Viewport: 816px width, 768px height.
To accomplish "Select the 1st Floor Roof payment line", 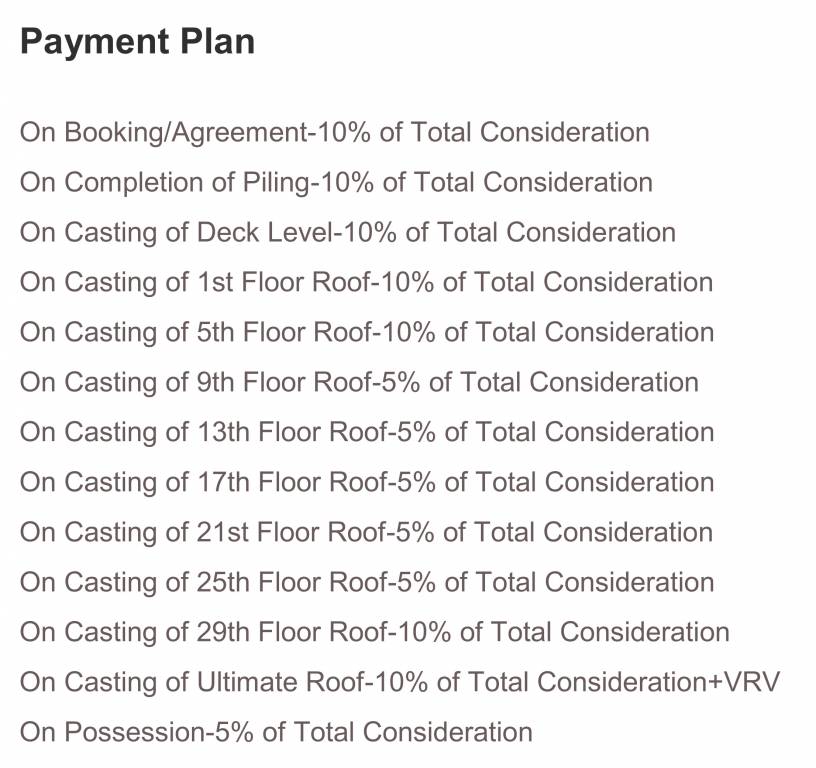I will tap(366, 282).
